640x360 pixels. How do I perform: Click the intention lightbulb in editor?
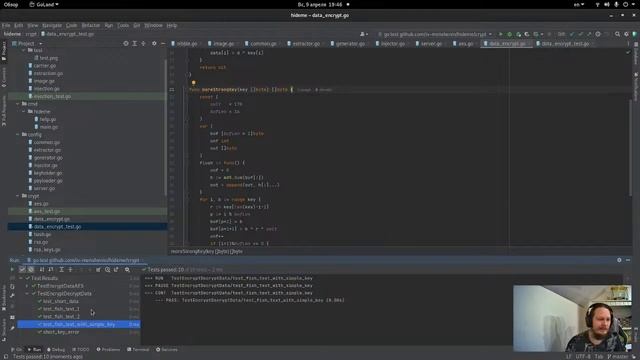click(x=193, y=82)
